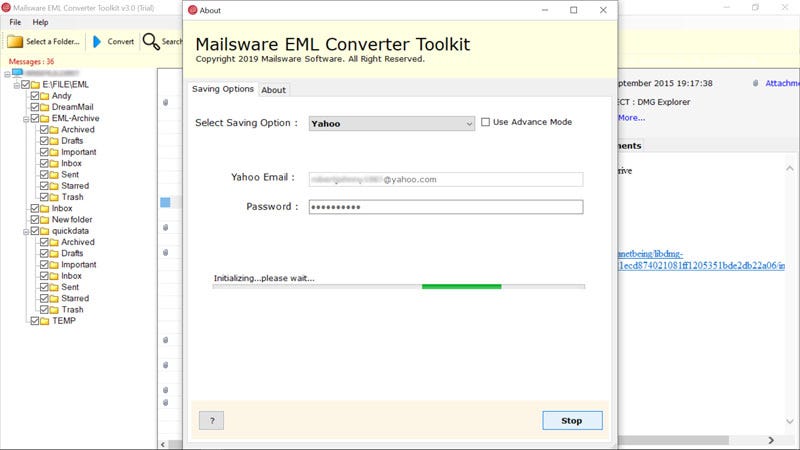Select Inbox under EML-Archive
This screenshot has width=800, height=450.
click(71, 163)
